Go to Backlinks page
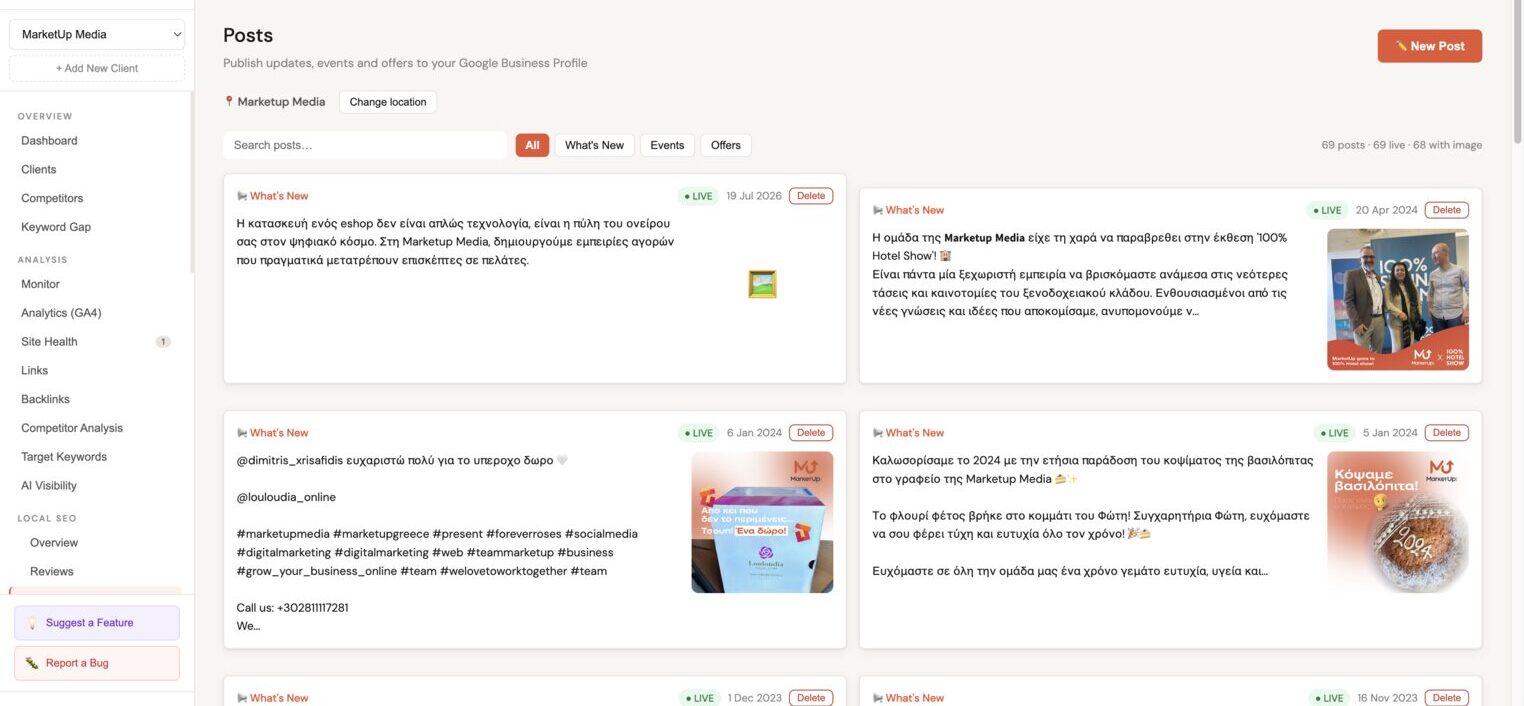 coord(45,399)
